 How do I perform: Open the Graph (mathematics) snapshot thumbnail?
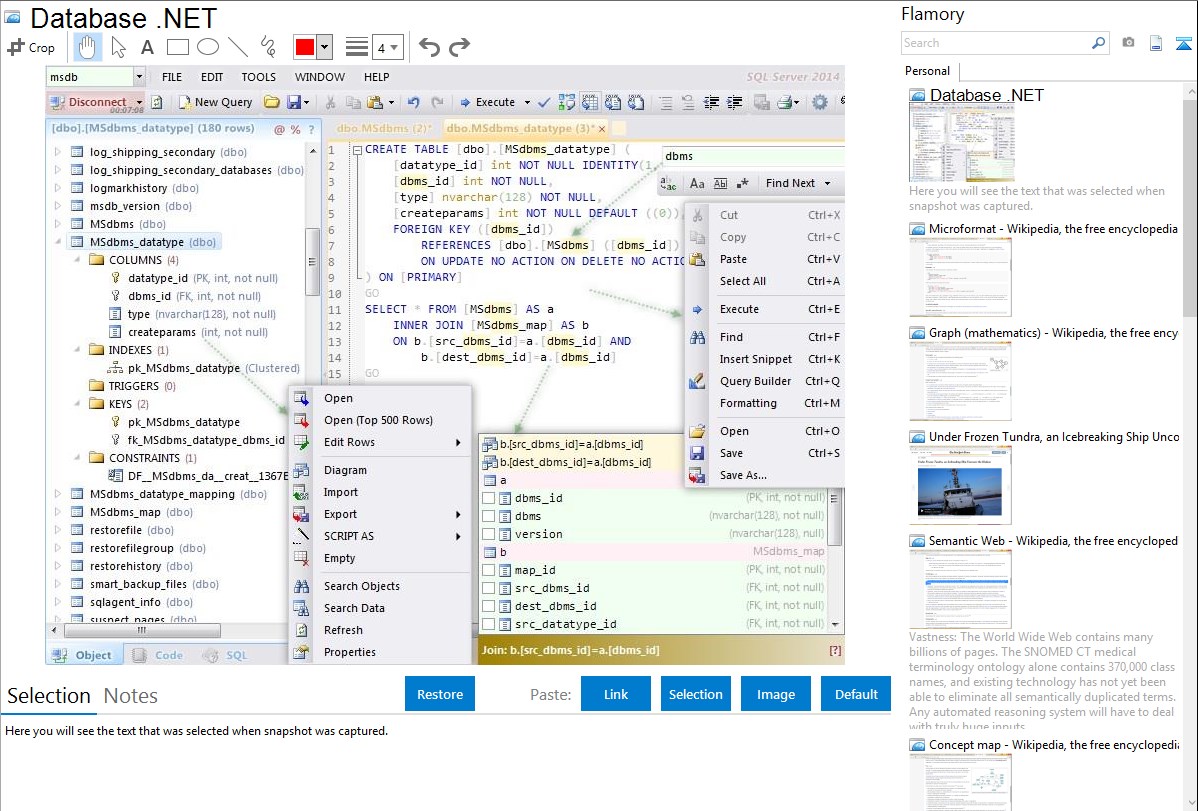coord(960,381)
